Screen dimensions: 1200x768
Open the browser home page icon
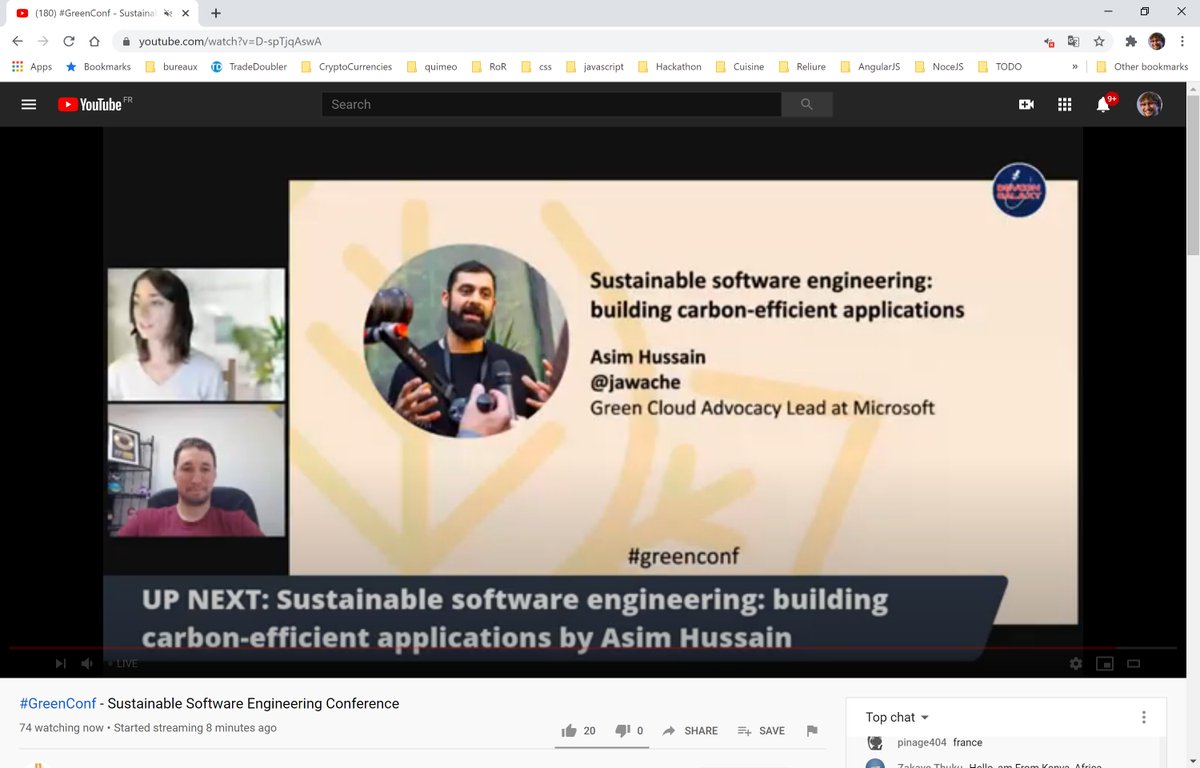[x=94, y=42]
